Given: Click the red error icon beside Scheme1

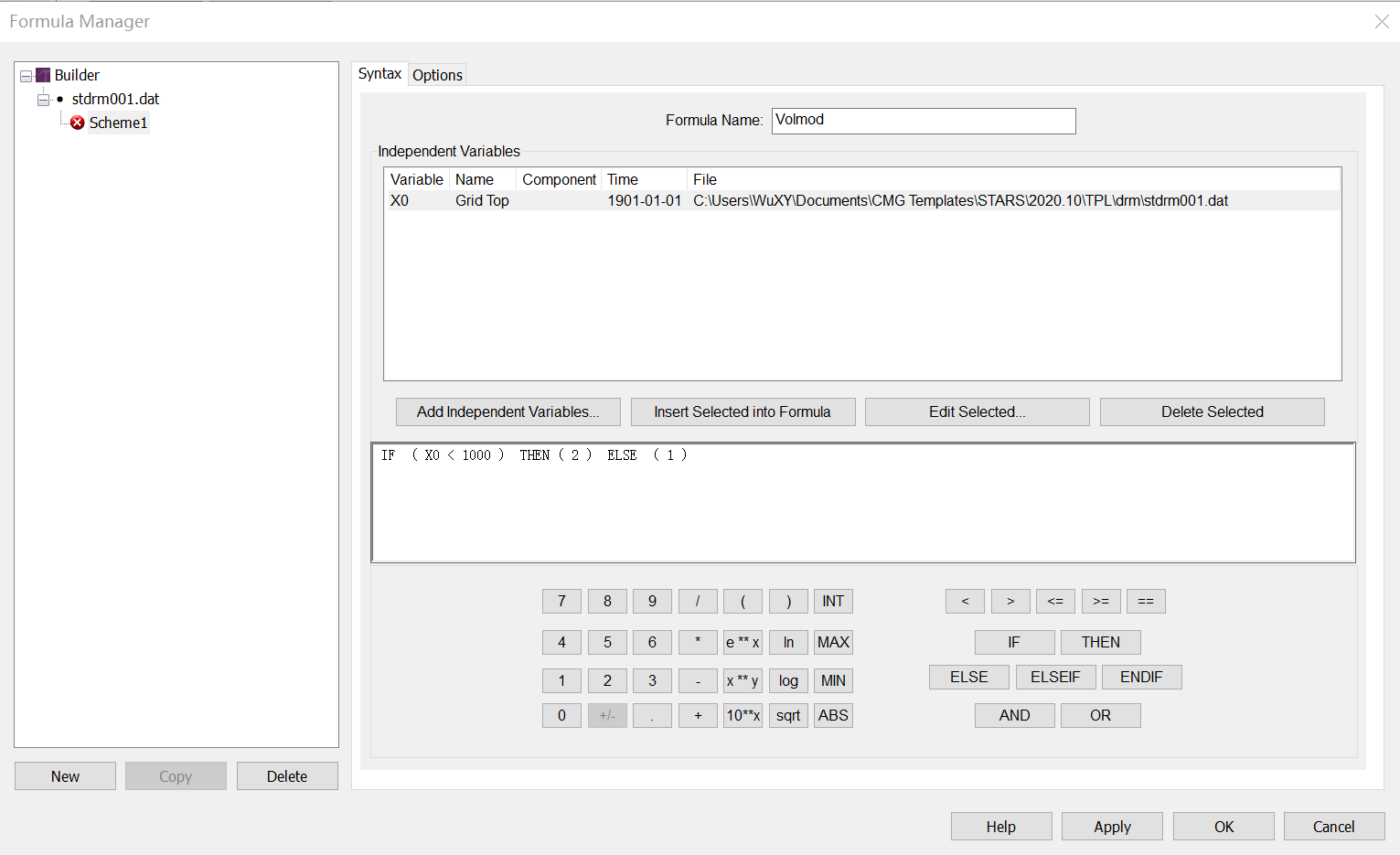Looking at the screenshot, I should [x=78, y=123].
